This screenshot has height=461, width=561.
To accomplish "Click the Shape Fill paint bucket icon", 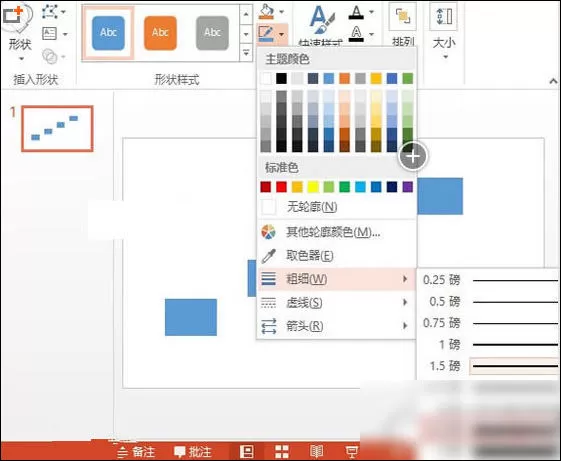I will pyautogui.click(x=267, y=11).
